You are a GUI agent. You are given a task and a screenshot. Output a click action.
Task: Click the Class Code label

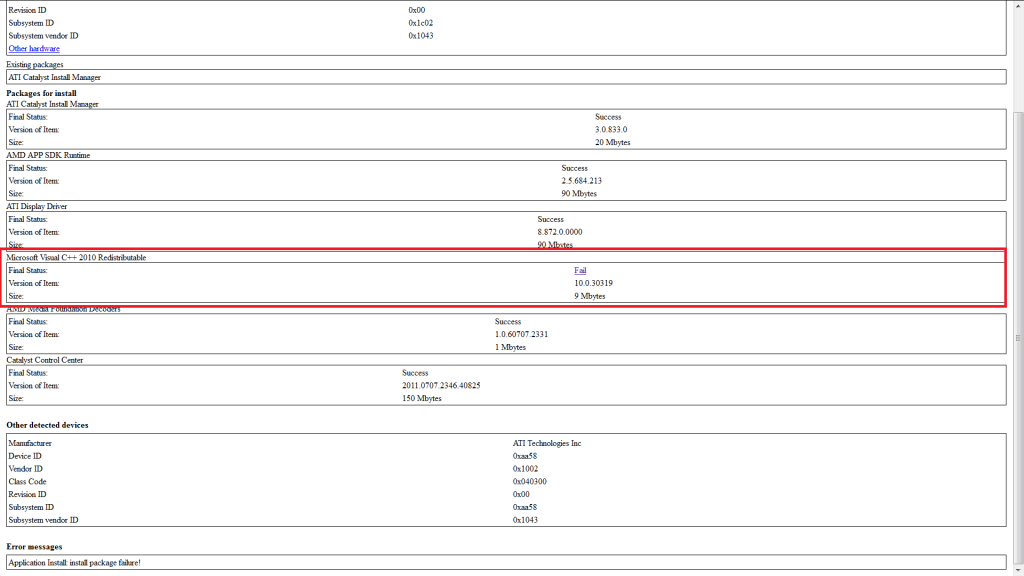pos(27,481)
